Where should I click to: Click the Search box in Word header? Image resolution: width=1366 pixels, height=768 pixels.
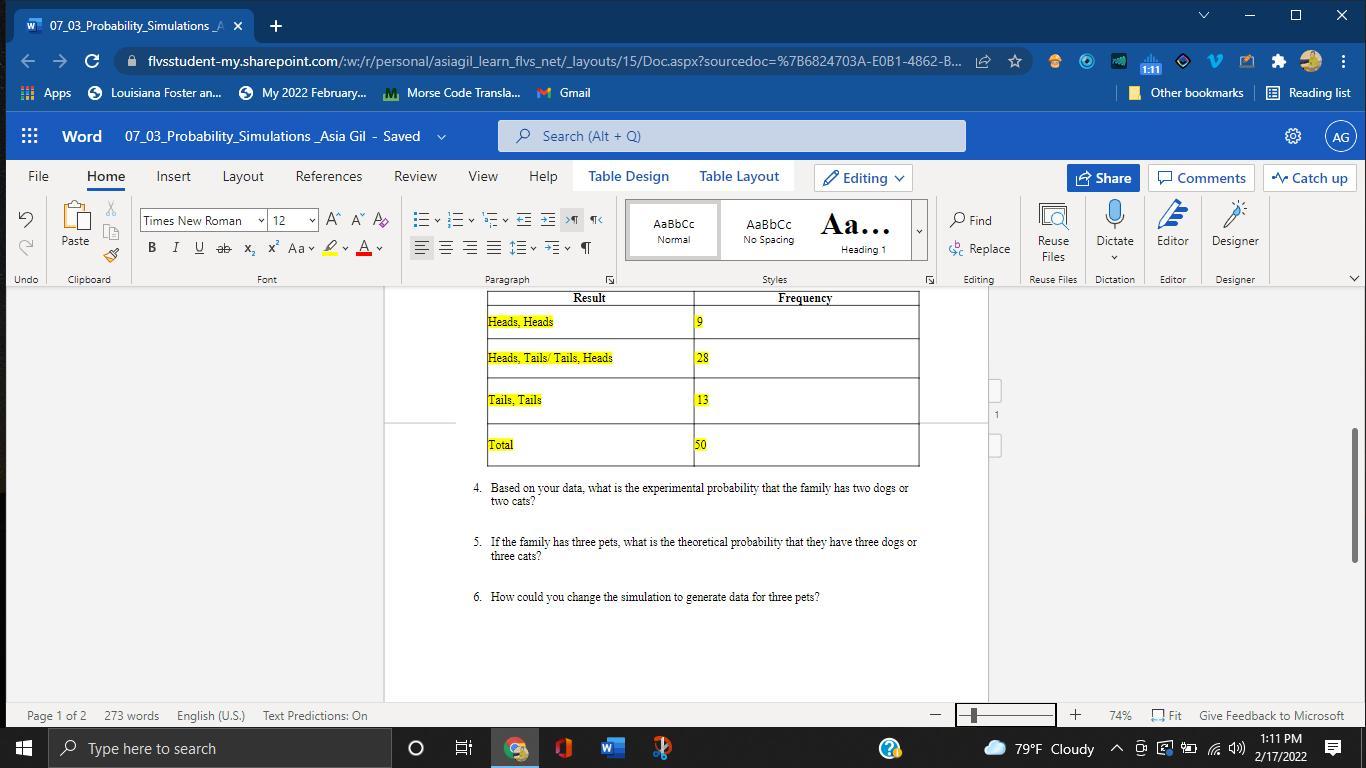click(x=732, y=136)
